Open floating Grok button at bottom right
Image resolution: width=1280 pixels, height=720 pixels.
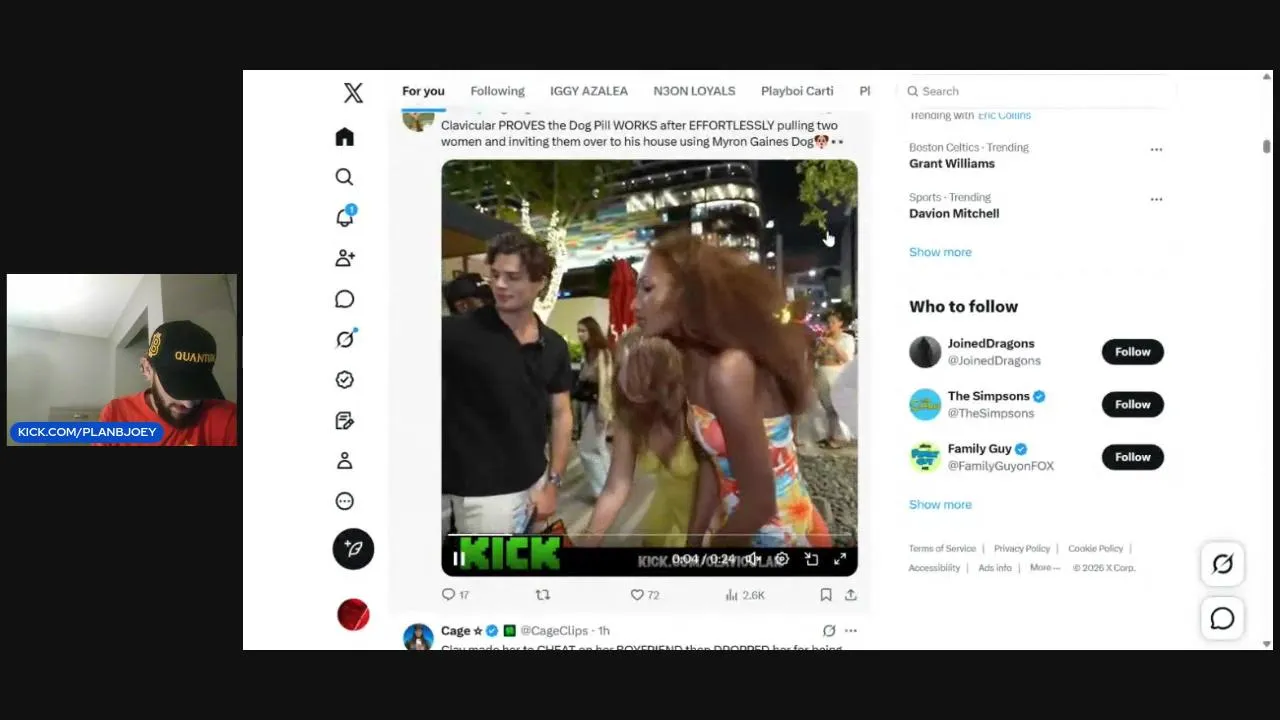tap(1222, 564)
